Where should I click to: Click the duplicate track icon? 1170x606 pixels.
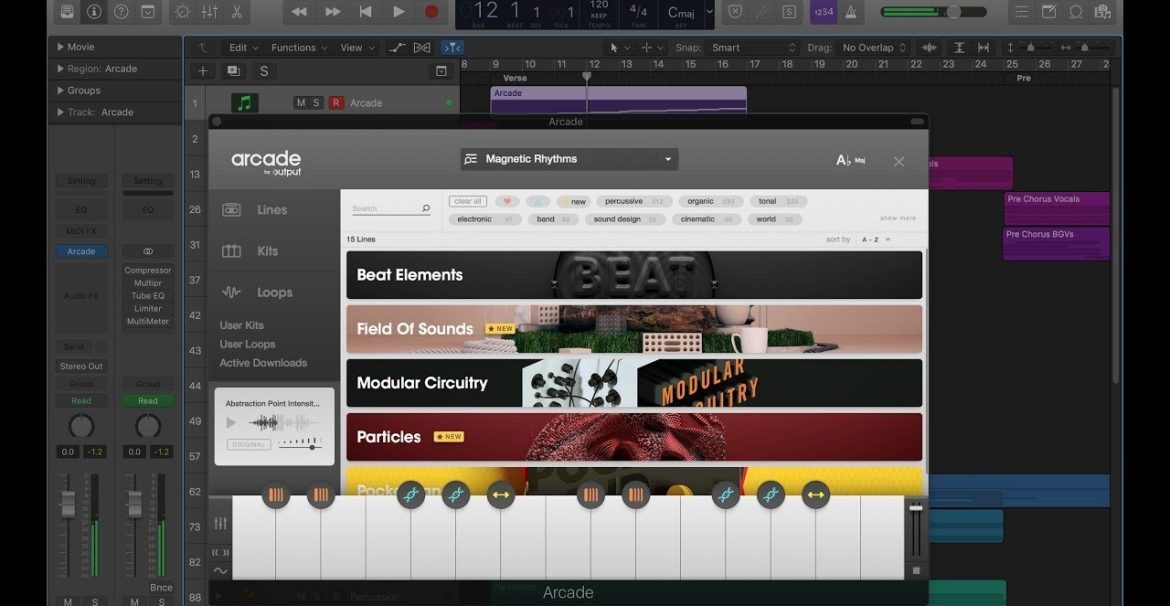234,71
